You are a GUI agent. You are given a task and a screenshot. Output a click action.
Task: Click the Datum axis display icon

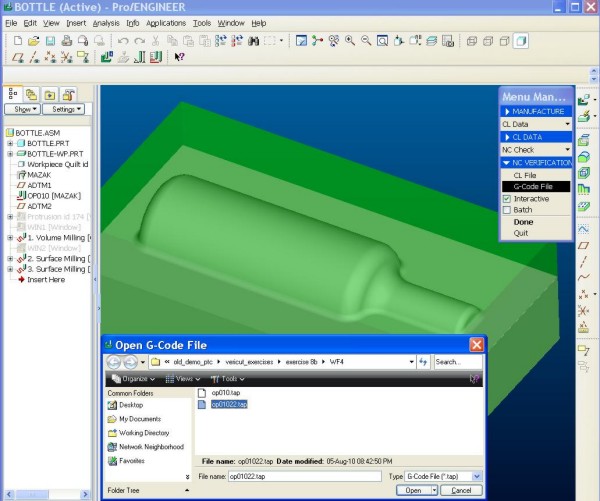tap(34, 57)
